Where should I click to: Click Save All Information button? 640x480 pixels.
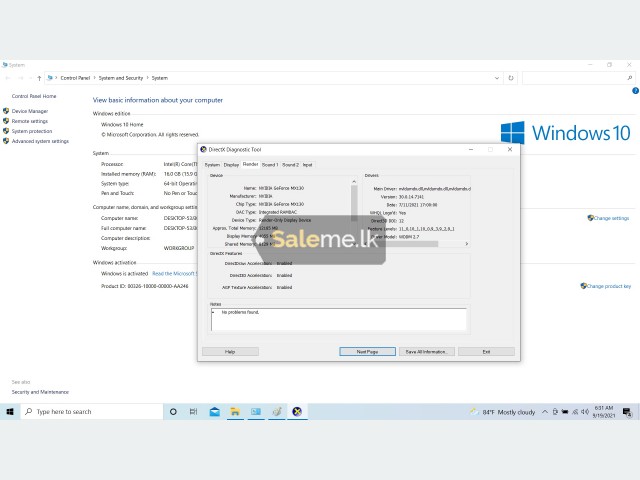[427, 351]
